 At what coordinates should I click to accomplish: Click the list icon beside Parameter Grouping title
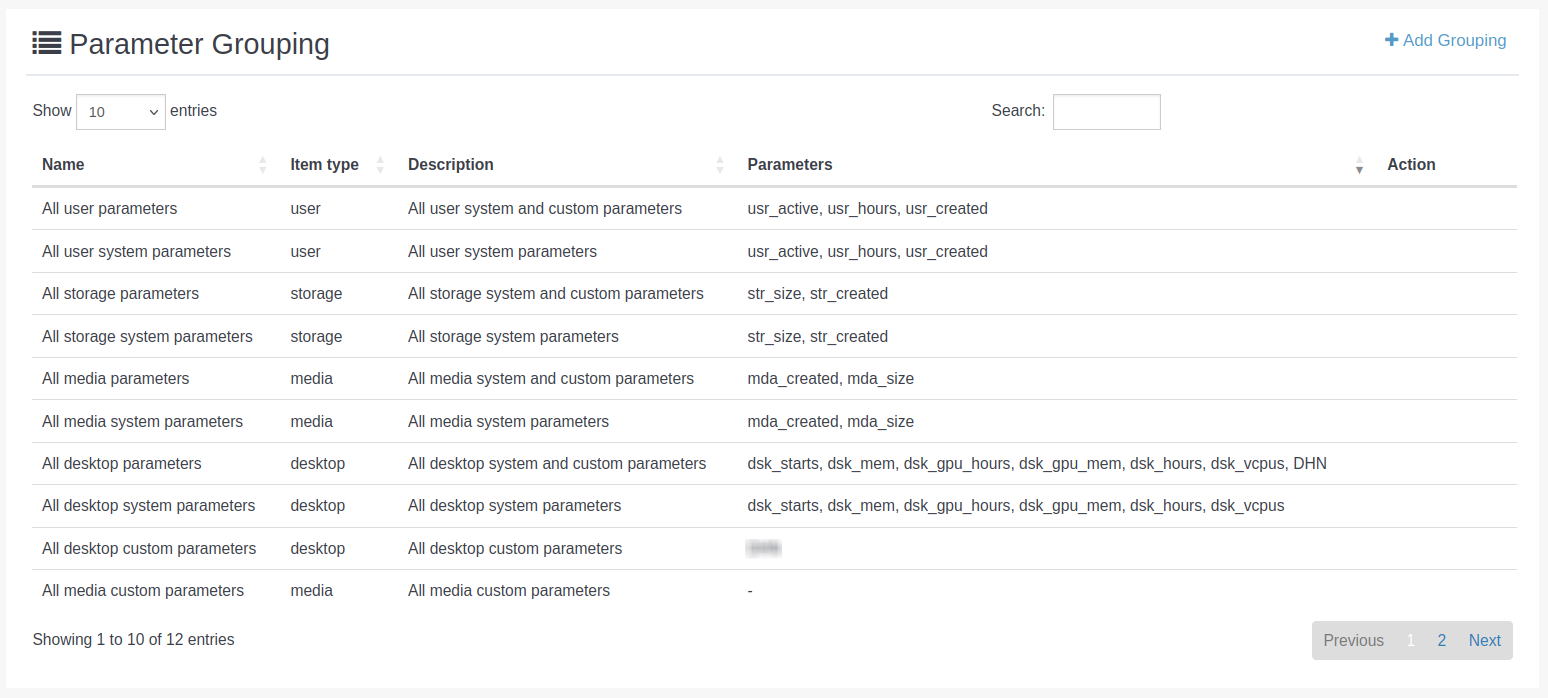tap(47, 43)
